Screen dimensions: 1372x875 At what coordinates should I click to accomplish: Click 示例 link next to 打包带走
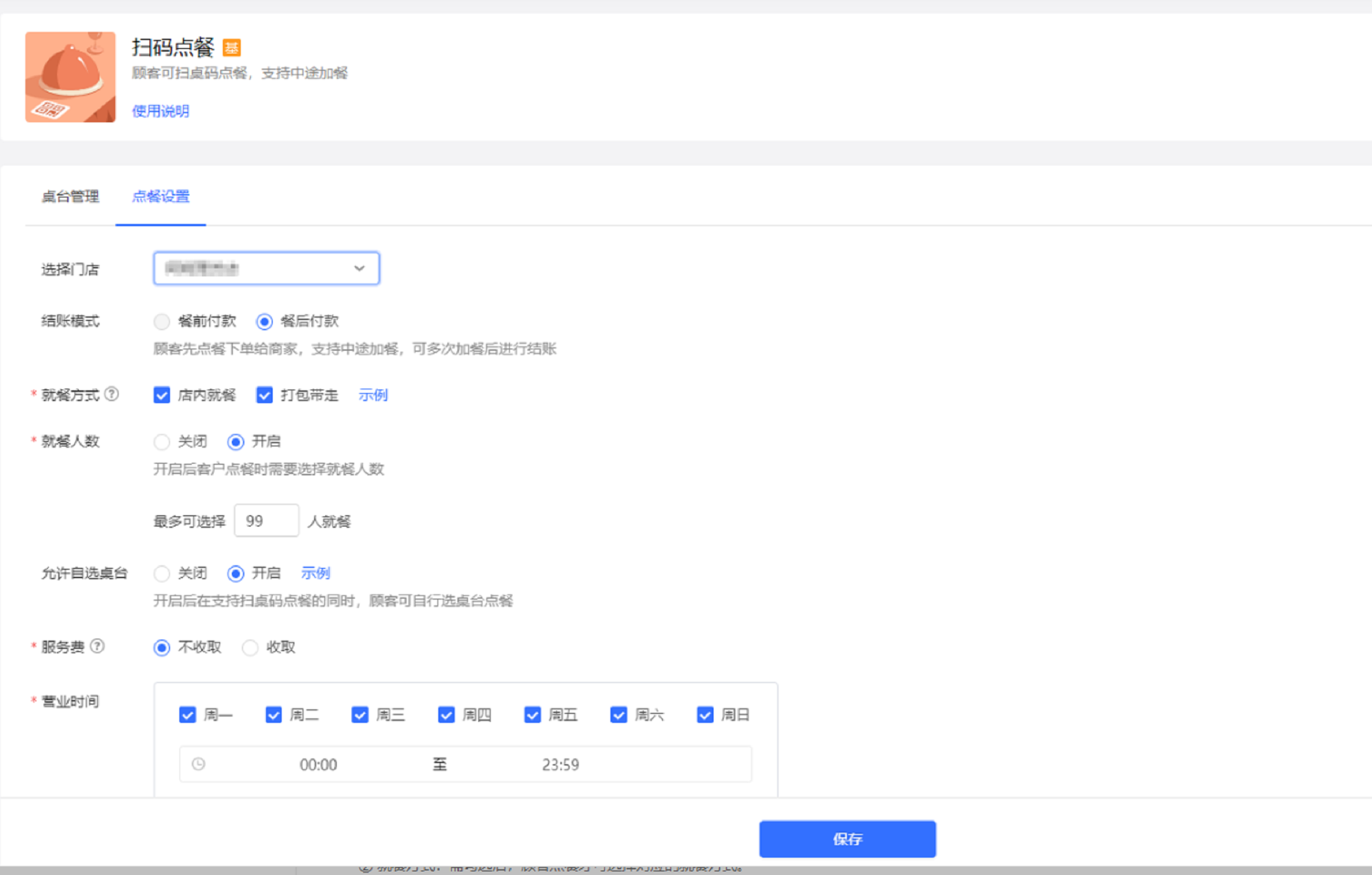[x=373, y=395]
